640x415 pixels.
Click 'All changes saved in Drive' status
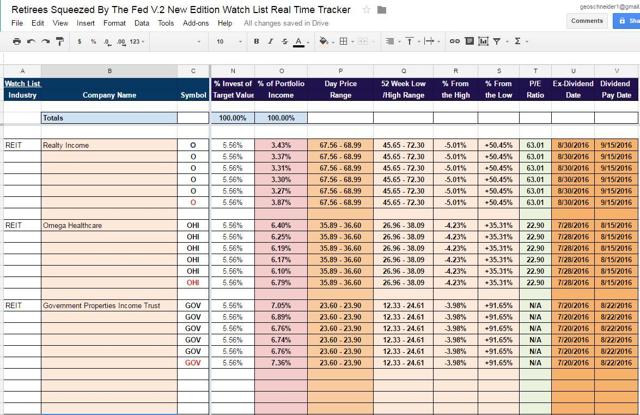[x=286, y=23]
